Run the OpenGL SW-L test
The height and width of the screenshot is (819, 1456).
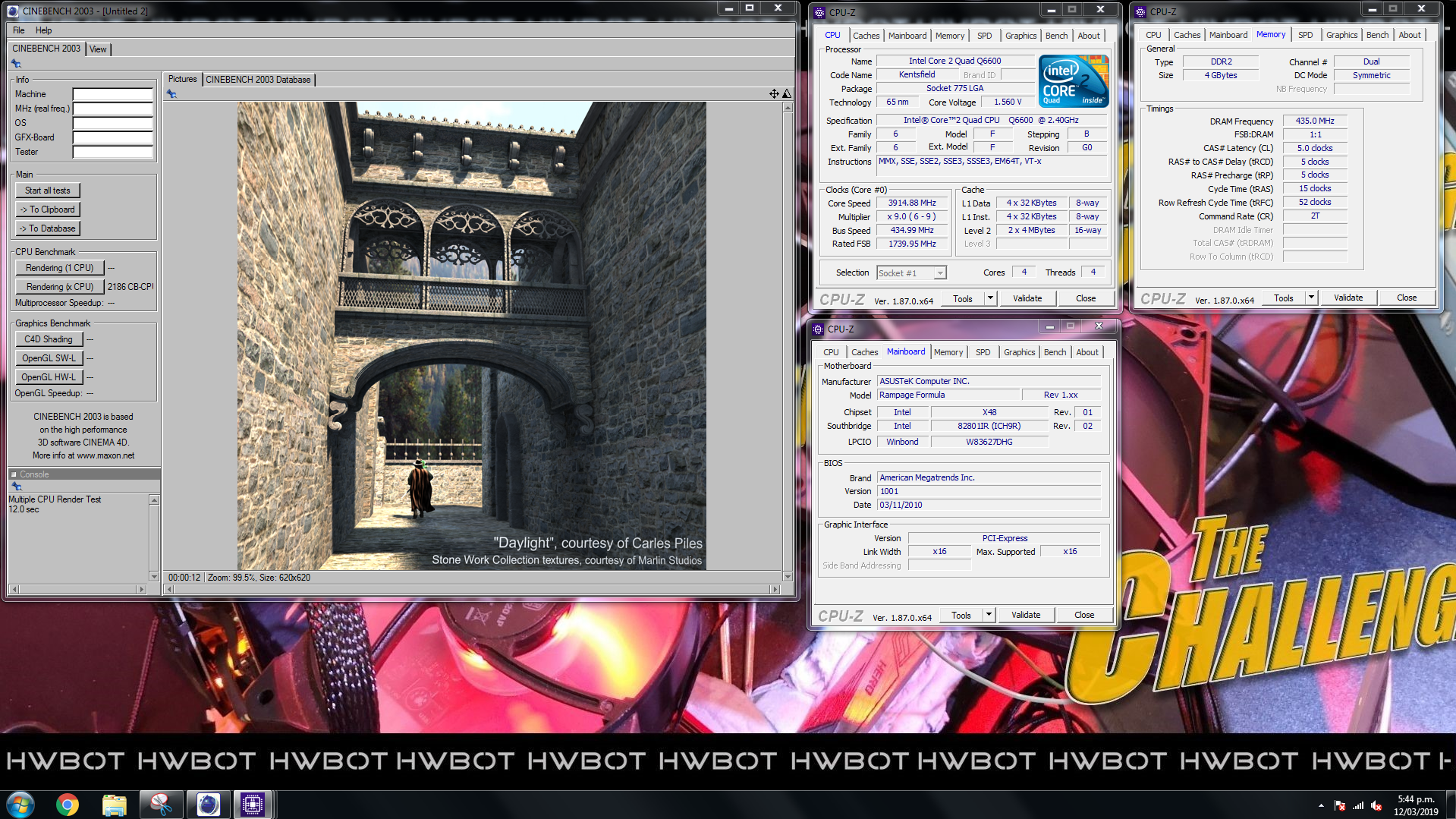49,358
